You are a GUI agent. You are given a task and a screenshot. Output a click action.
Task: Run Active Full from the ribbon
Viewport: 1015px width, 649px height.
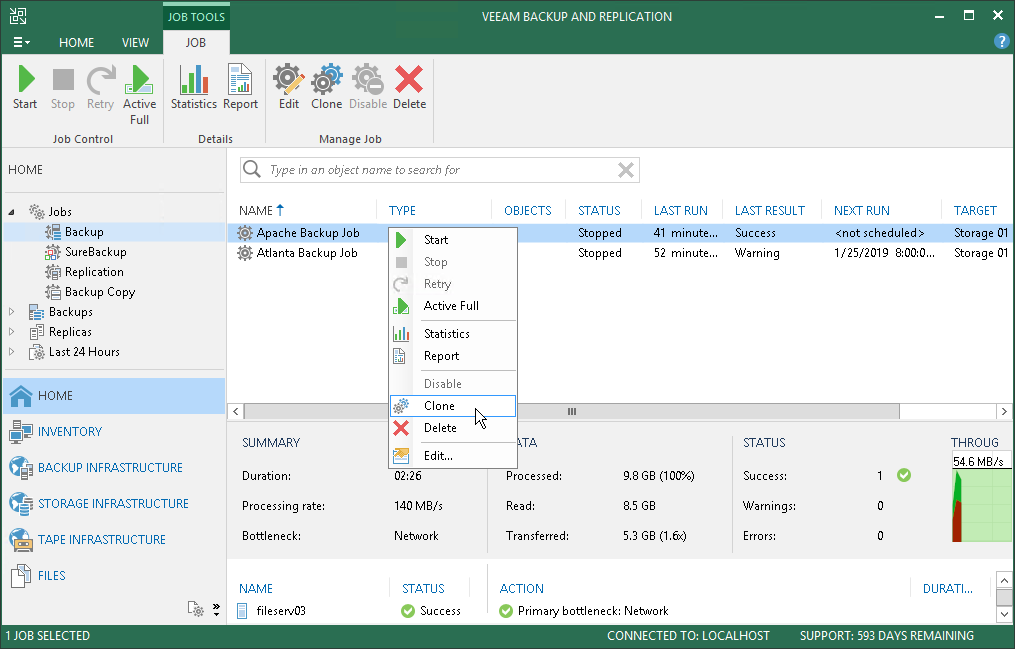(x=139, y=95)
